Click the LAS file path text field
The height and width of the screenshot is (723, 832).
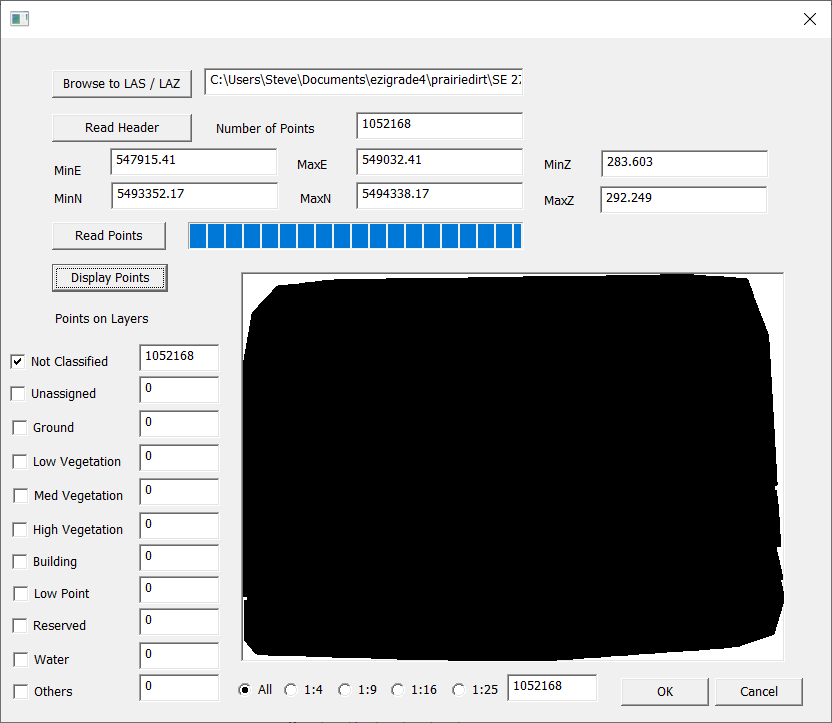(363, 81)
